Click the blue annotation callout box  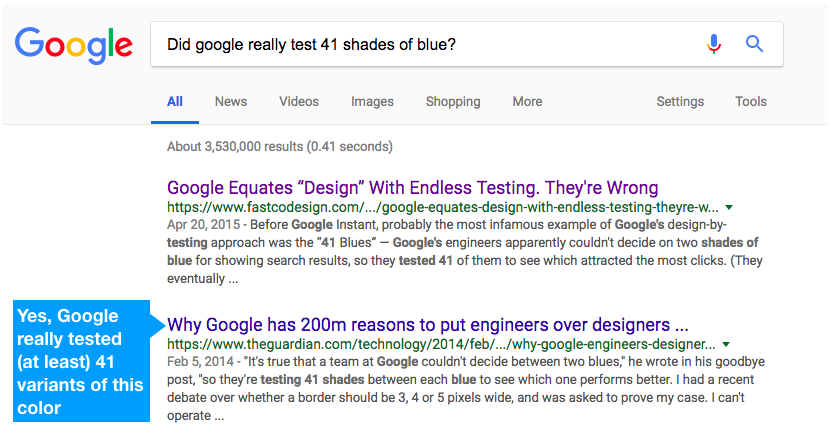(x=80, y=362)
